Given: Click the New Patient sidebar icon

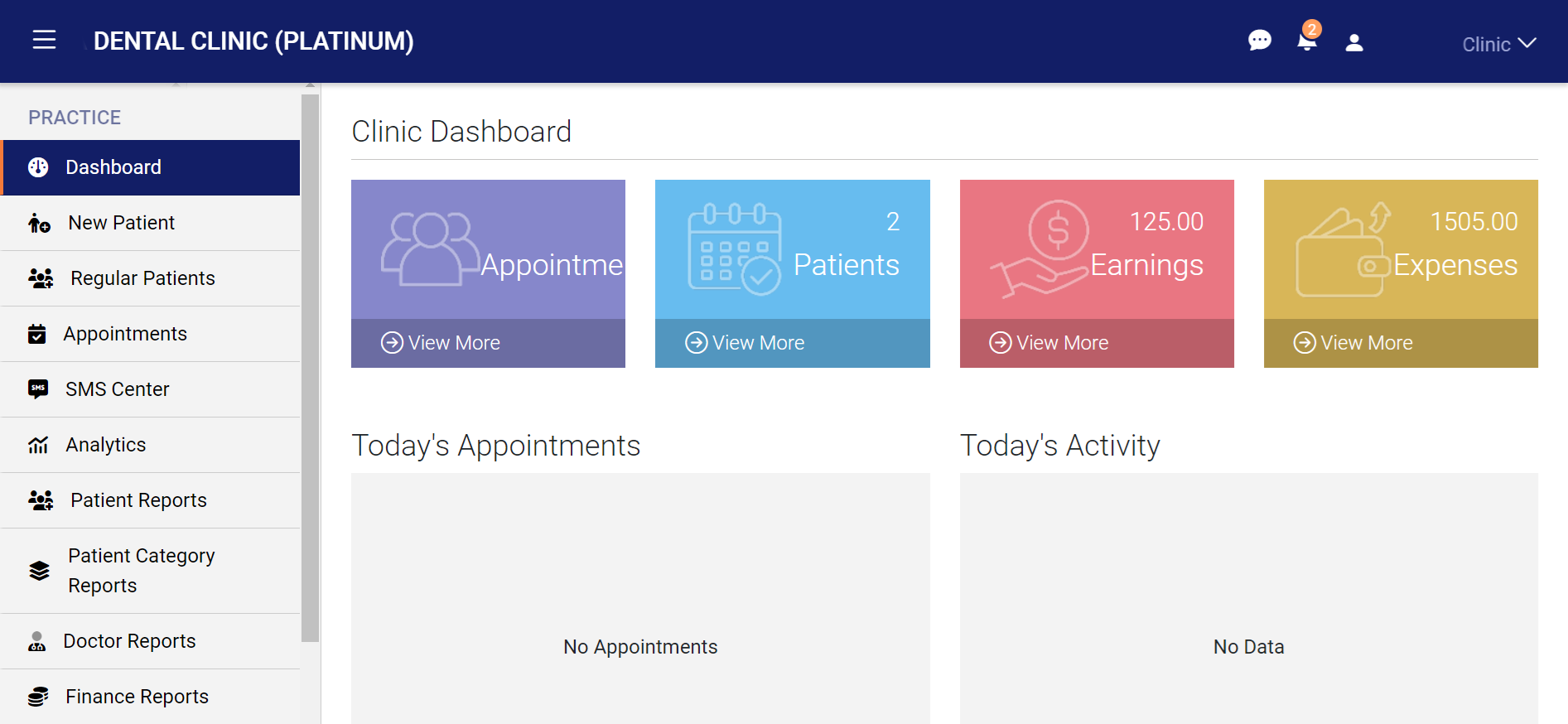Looking at the screenshot, I should coord(39,223).
